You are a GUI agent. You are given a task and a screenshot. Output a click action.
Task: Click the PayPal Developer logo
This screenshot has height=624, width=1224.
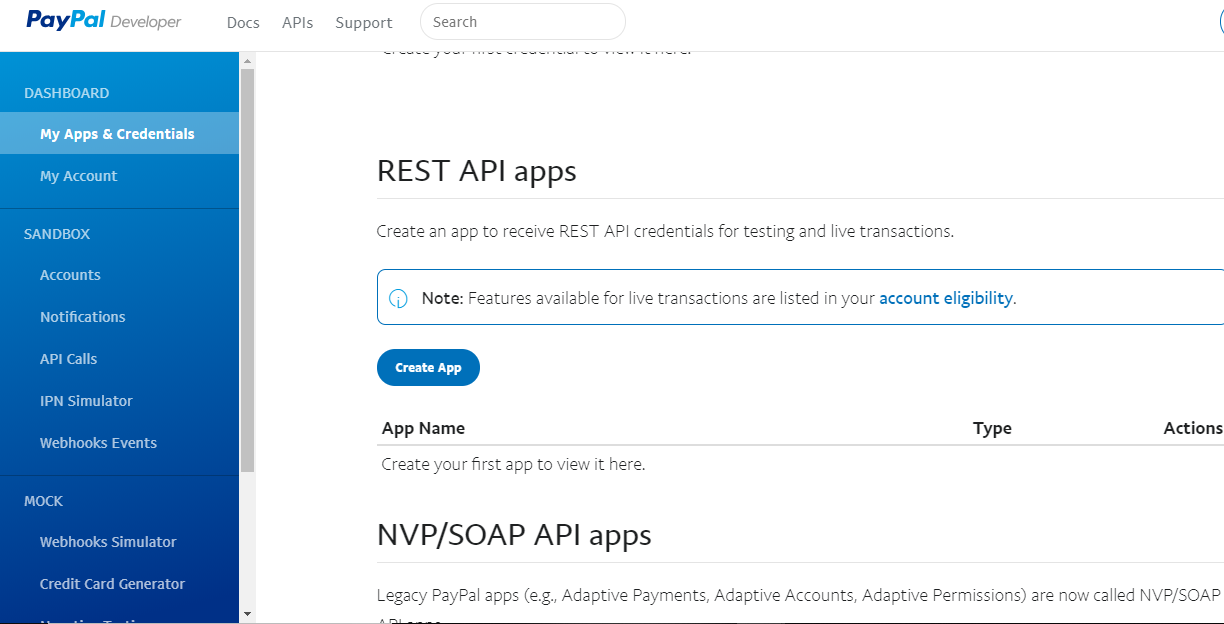pyautogui.click(x=104, y=21)
